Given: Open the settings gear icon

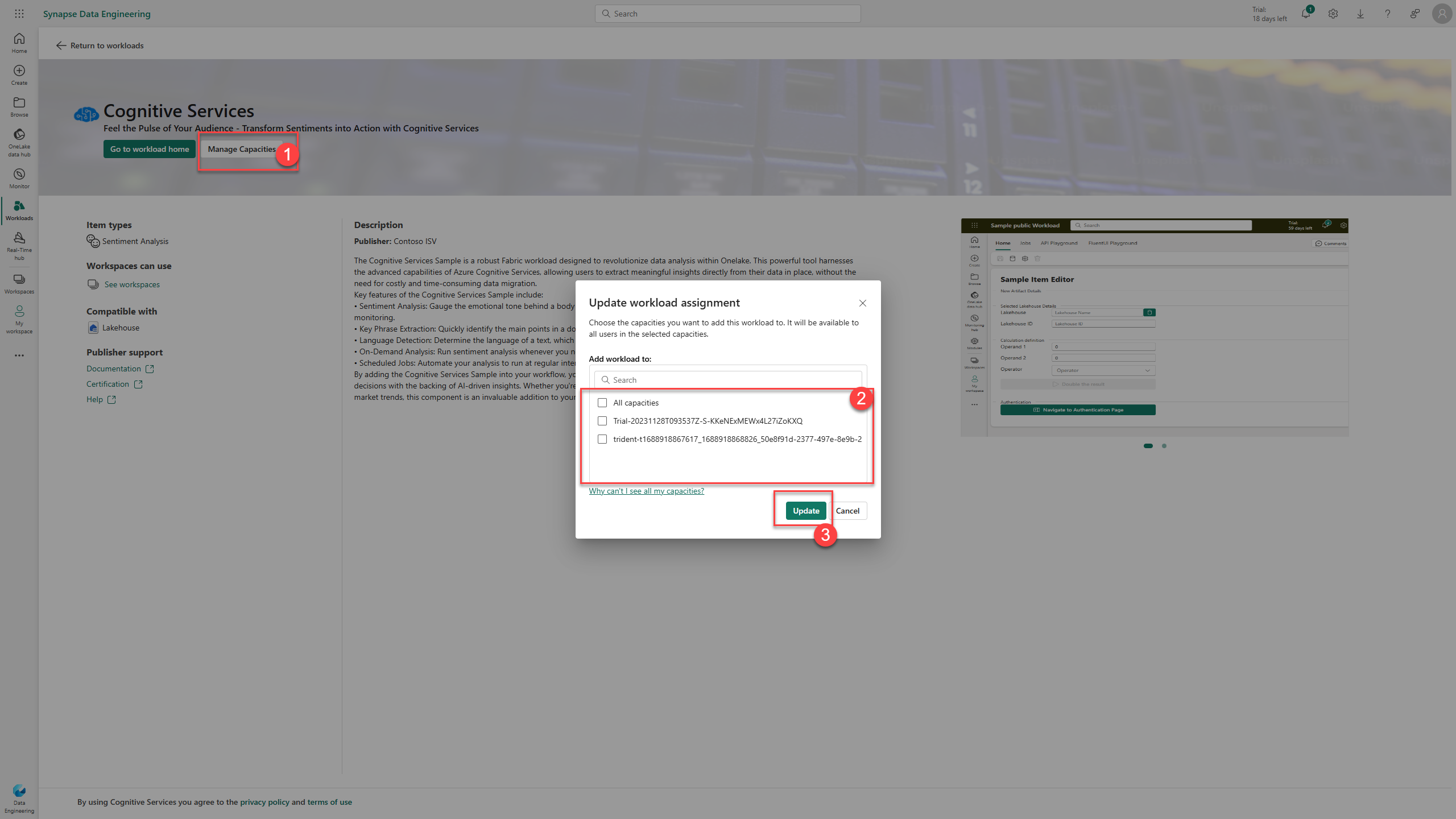Looking at the screenshot, I should point(1333,14).
